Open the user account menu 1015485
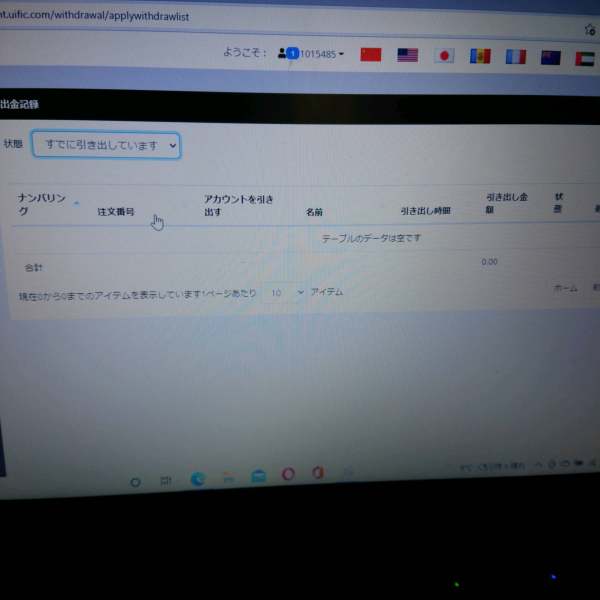 [x=321, y=54]
